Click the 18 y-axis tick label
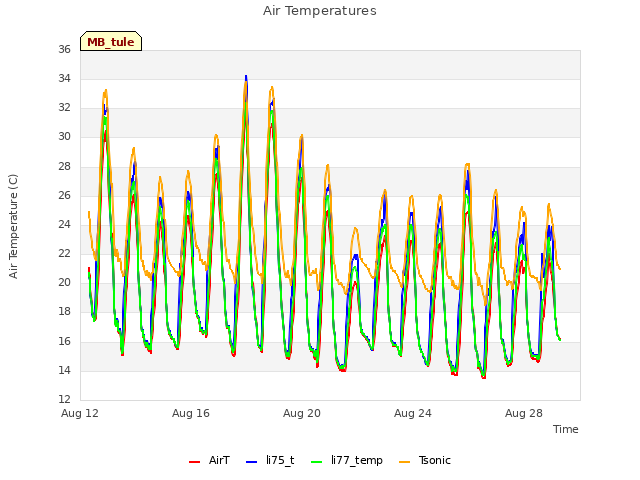The image size is (640, 480). click(x=64, y=311)
